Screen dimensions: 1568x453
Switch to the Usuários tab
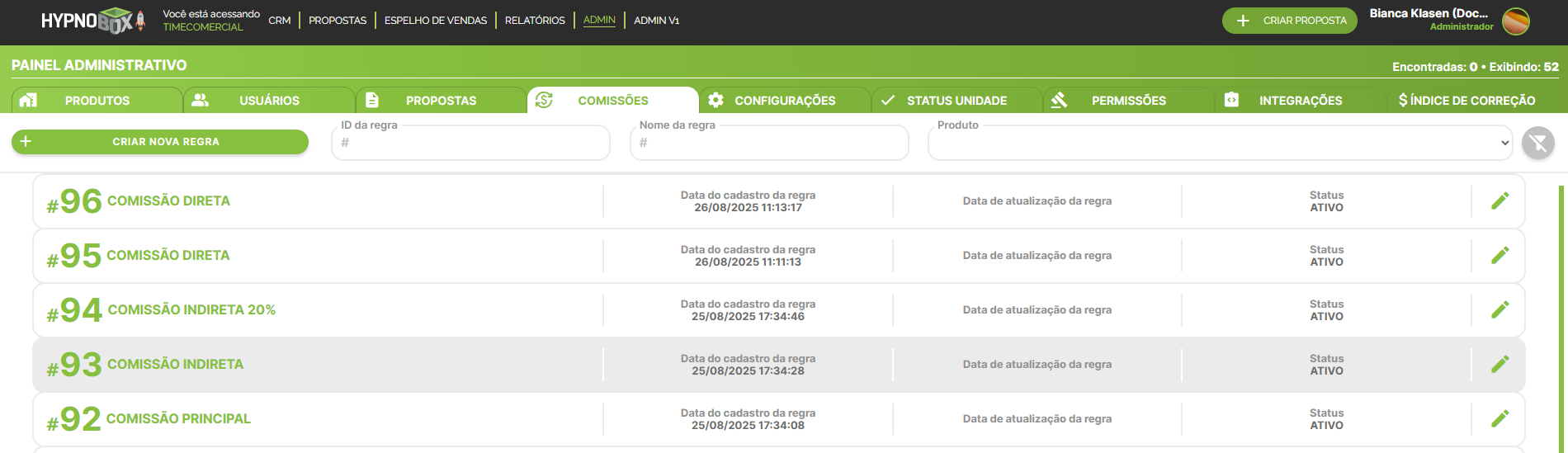(x=269, y=100)
